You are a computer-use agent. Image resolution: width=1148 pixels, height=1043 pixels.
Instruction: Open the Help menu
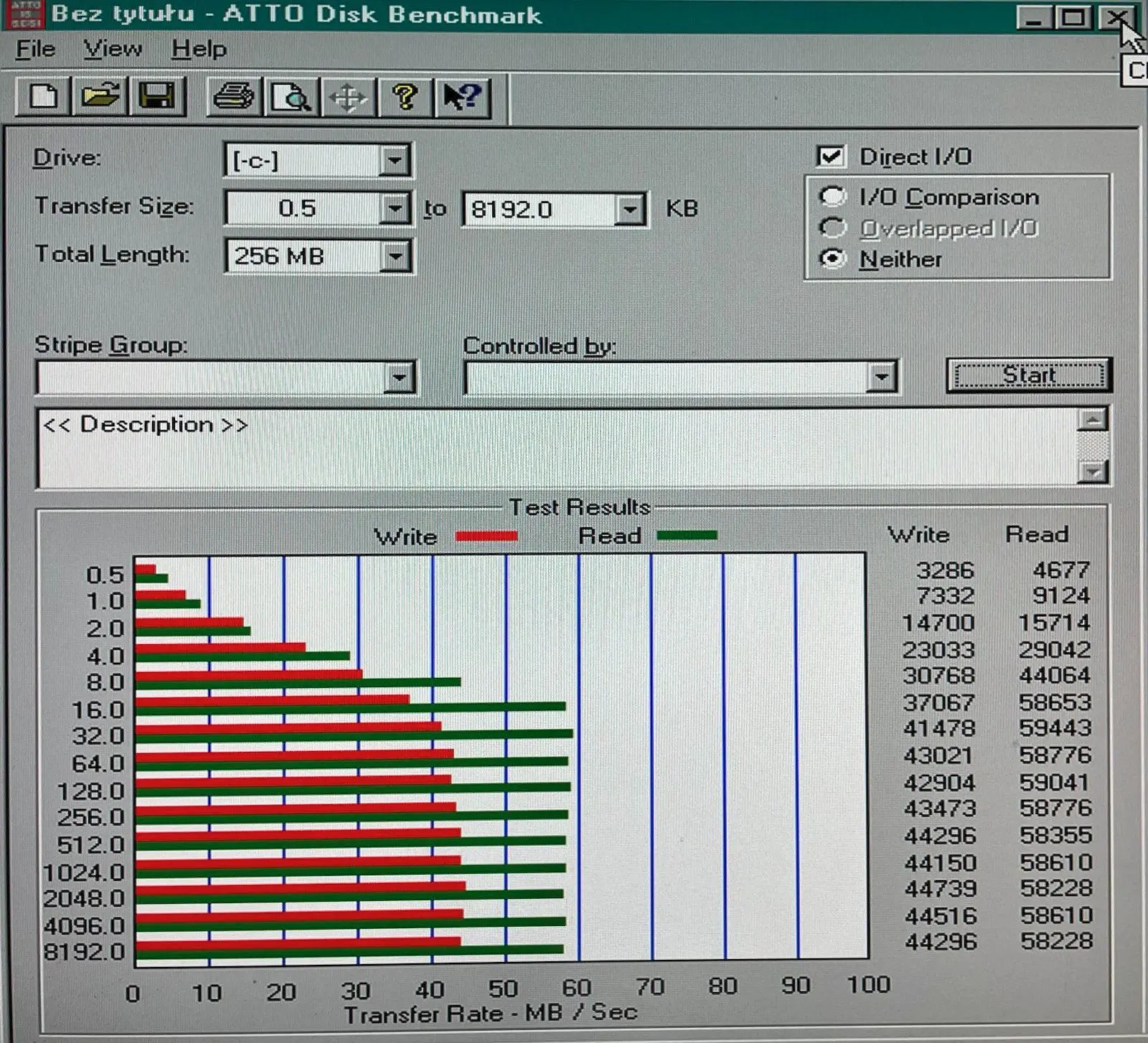(x=199, y=49)
